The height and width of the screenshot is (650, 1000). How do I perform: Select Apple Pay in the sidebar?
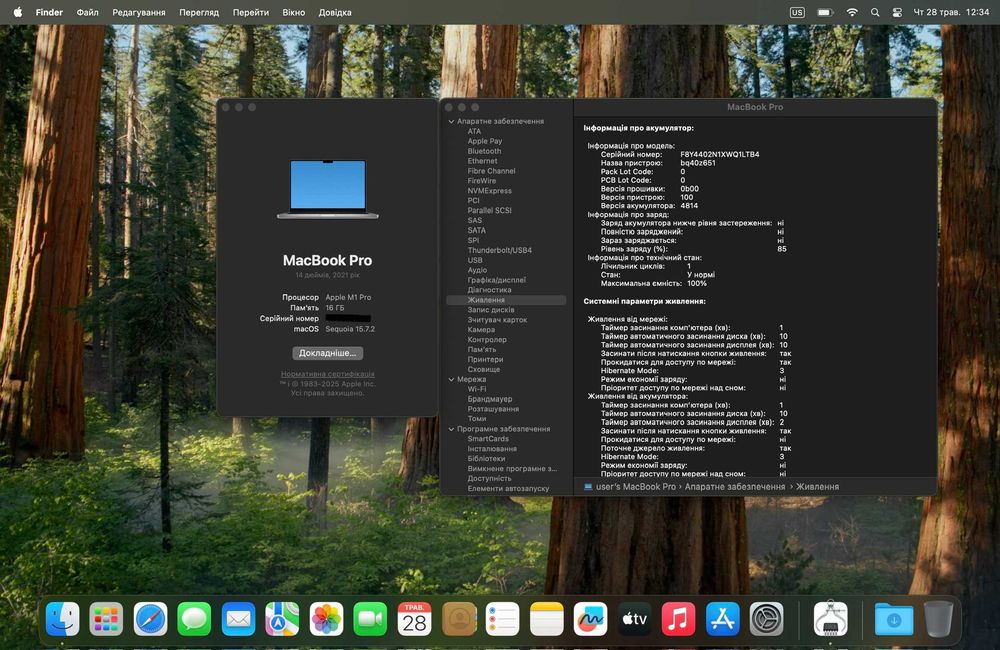(485, 141)
